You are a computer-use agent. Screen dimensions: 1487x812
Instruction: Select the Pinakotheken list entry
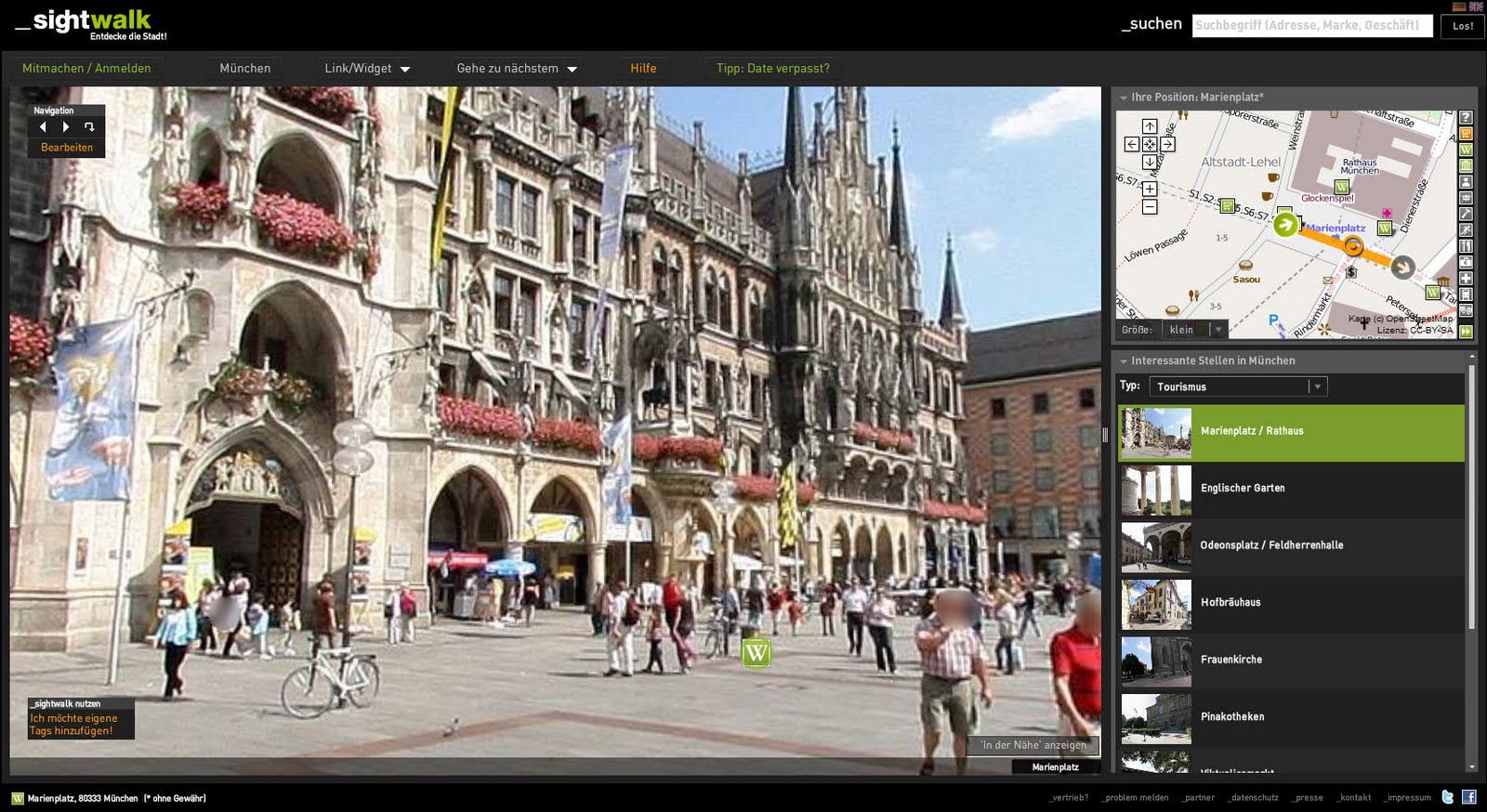point(1291,717)
